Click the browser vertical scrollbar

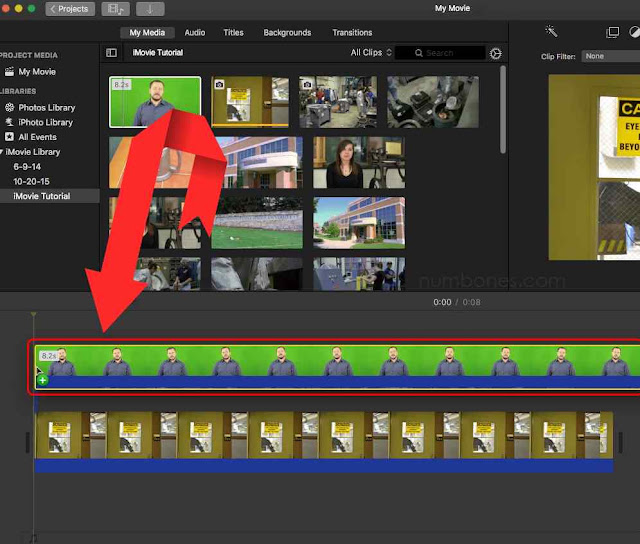click(503, 109)
